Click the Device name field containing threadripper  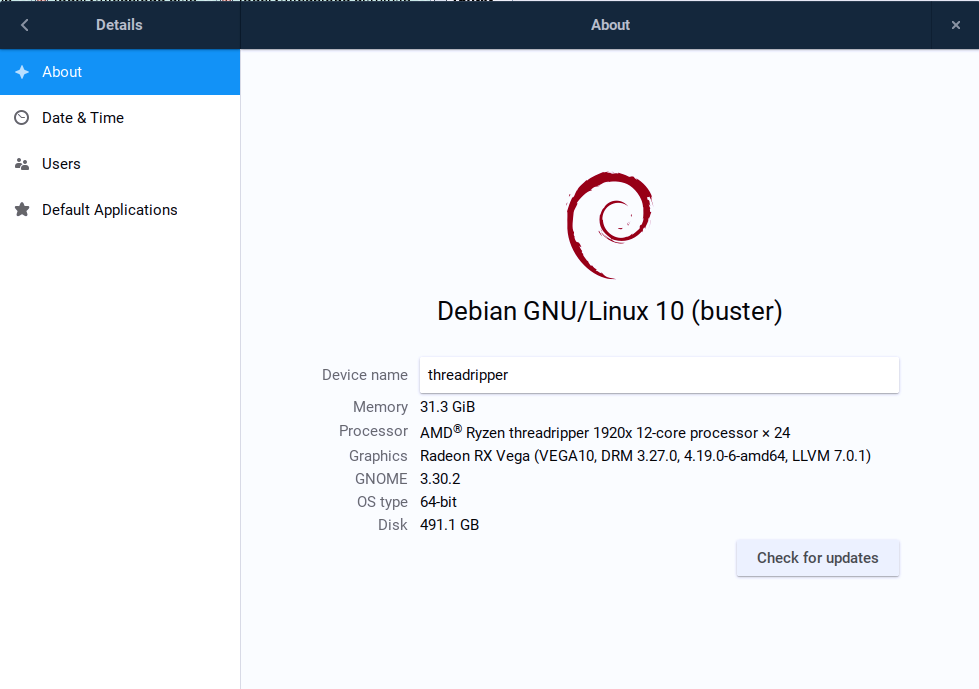[x=658, y=375]
